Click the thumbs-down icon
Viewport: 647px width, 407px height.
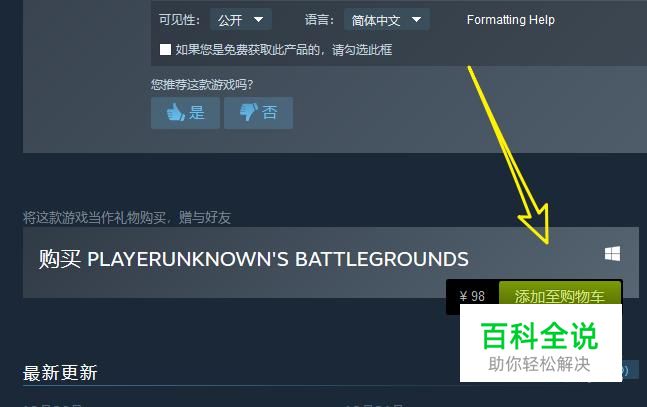pyautogui.click(x=249, y=112)
